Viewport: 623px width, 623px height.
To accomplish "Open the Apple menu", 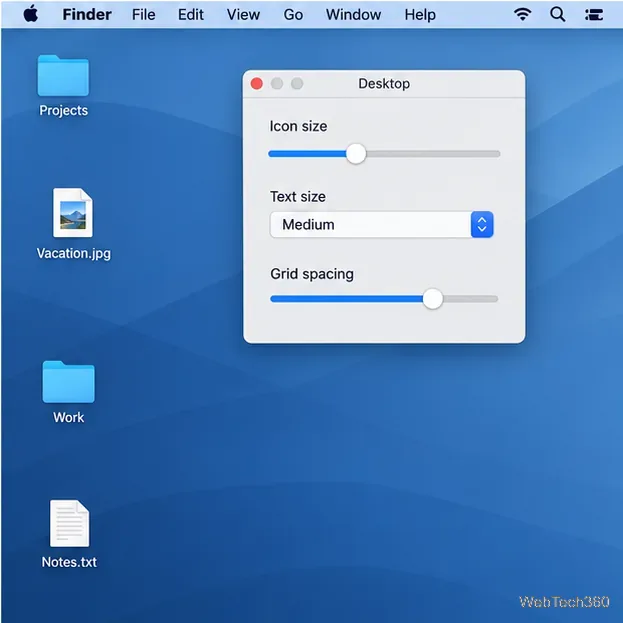I will click(31, 15).
